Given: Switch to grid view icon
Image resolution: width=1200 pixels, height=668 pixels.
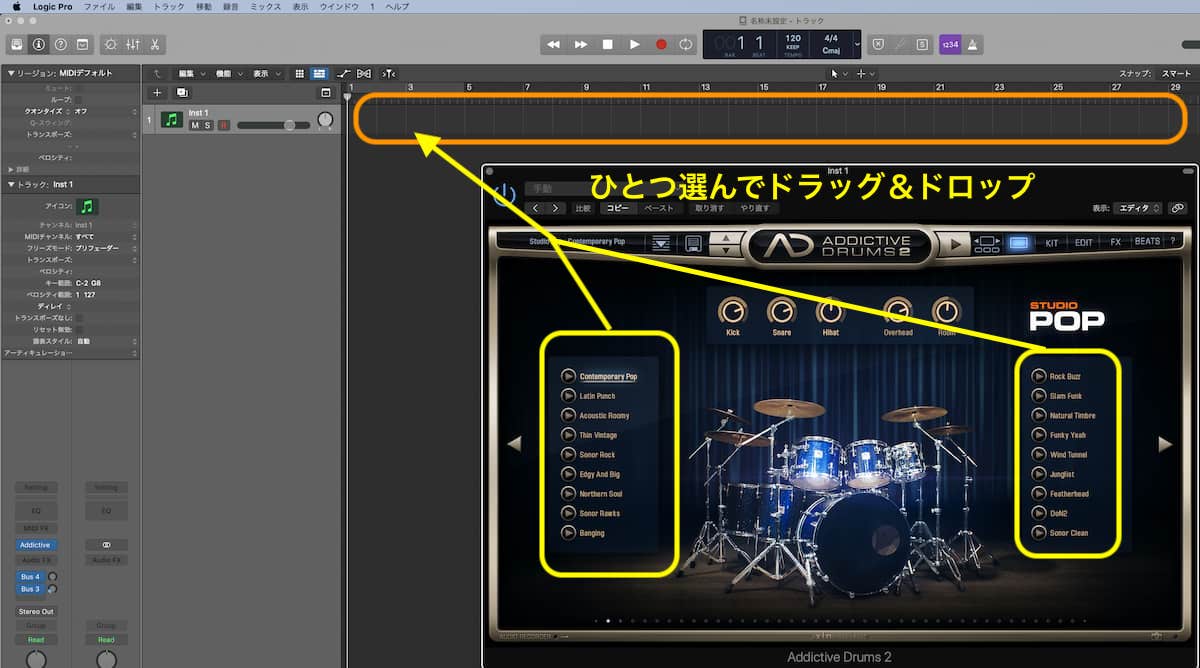Looking at the screenshot, I should coord(300,73).
